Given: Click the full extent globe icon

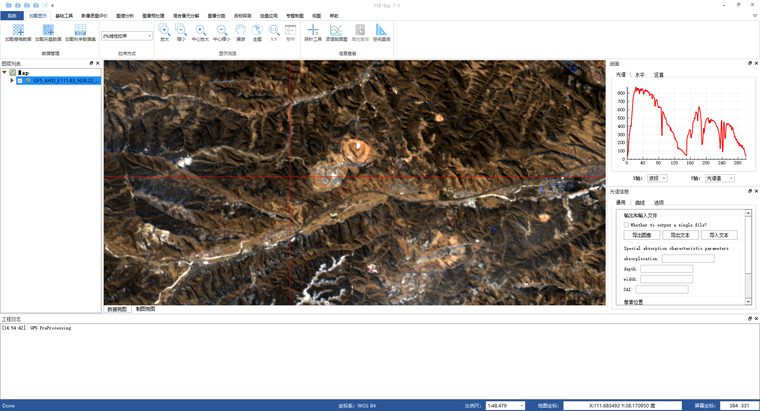Looking at the screenshot, I should coord(257,31).
